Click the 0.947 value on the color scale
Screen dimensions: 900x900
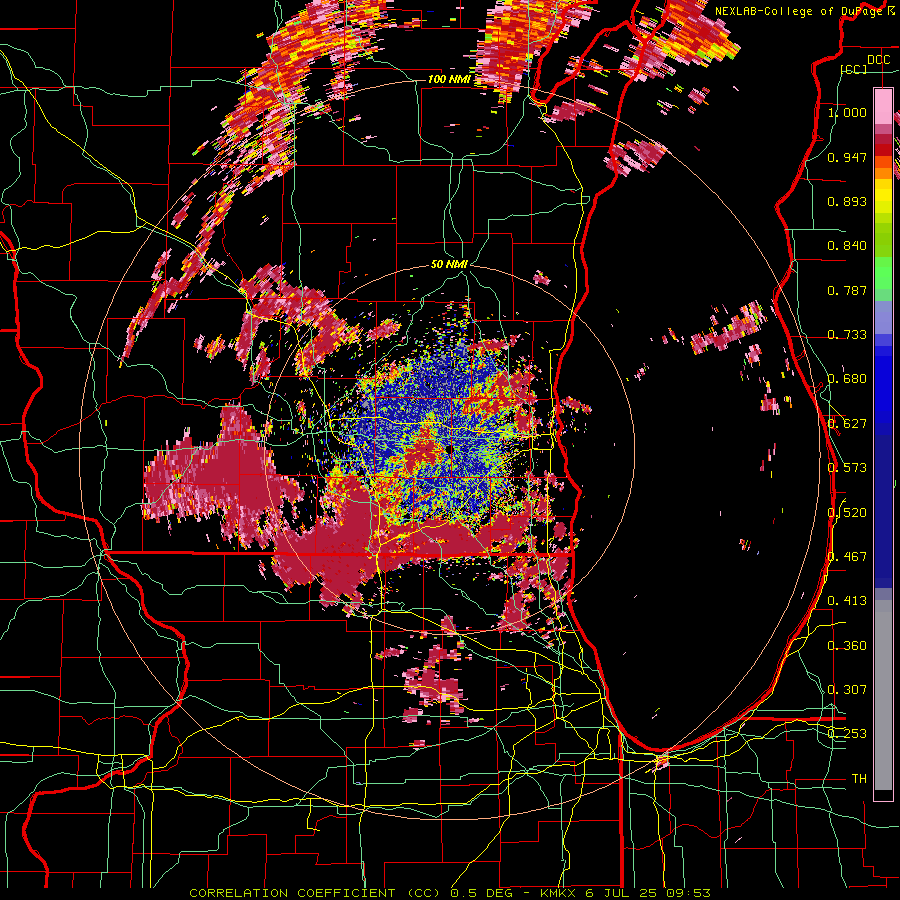[847, 157]
